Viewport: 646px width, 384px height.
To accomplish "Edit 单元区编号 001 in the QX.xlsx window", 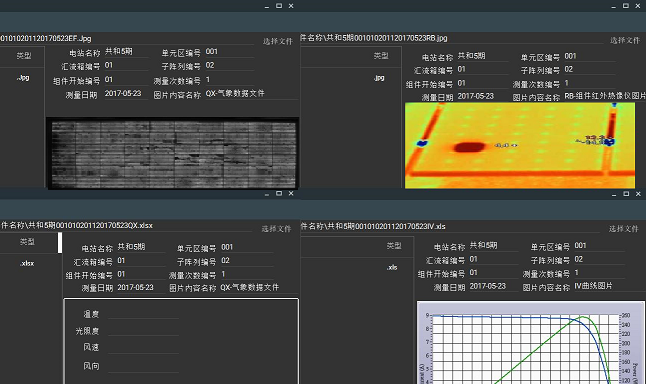I will (x=246, y=247).
